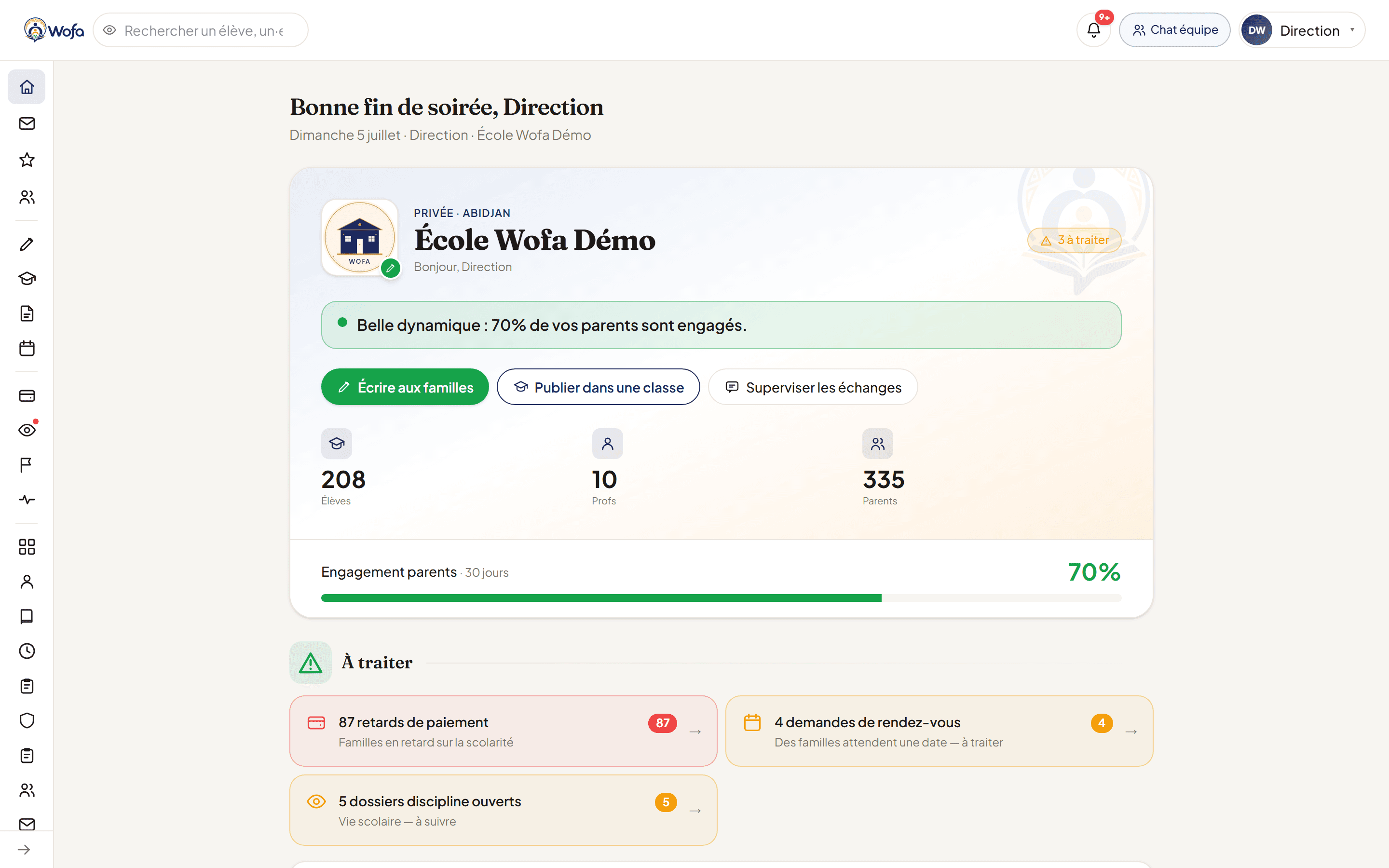The width and height of the screenshot is (1389, 868).
Task: Open the flag icon in the sidebar
Action: pos(27,465)
